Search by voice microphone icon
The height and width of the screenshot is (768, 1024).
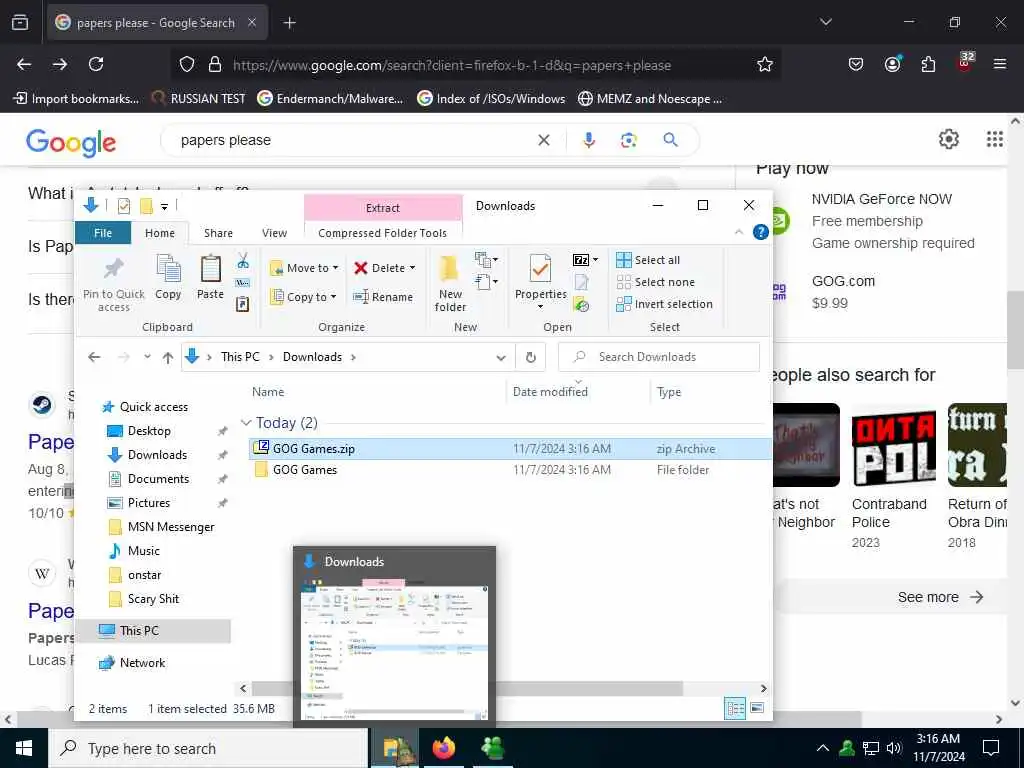click(x=588, y=140)
